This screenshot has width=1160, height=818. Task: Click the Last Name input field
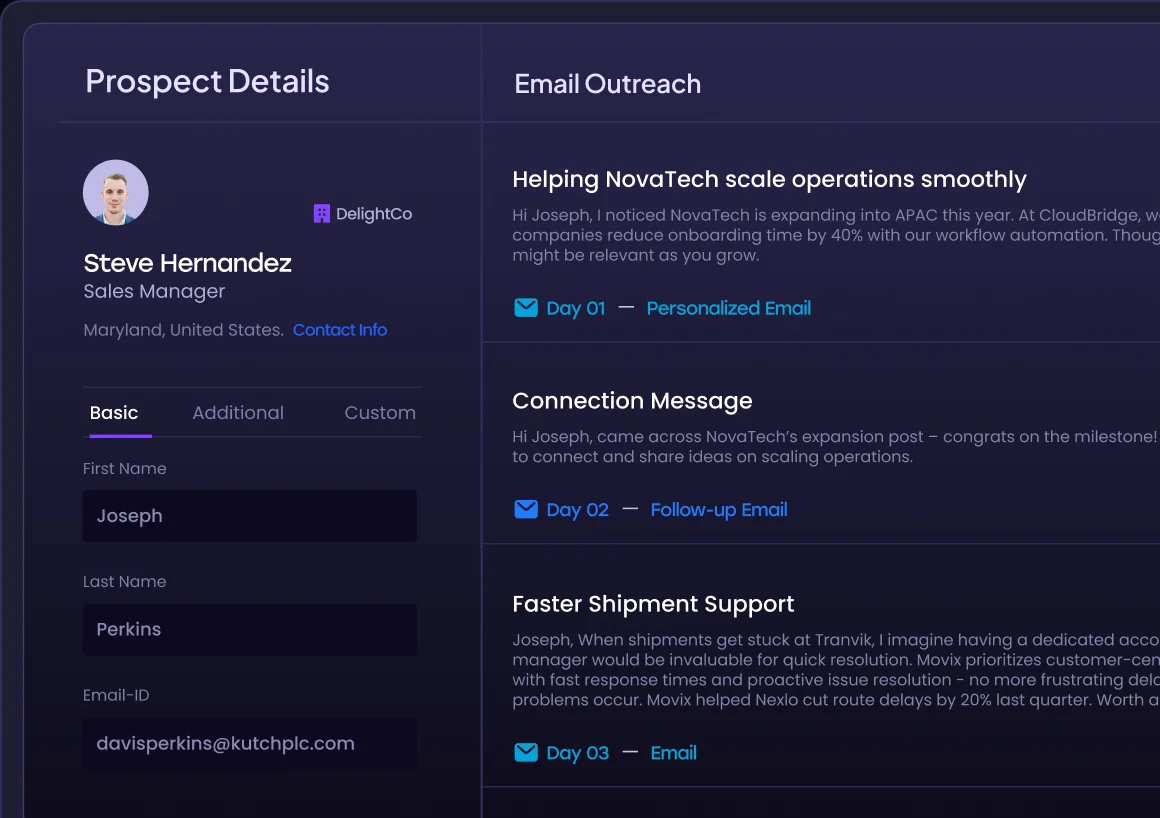tap(249, 629)
